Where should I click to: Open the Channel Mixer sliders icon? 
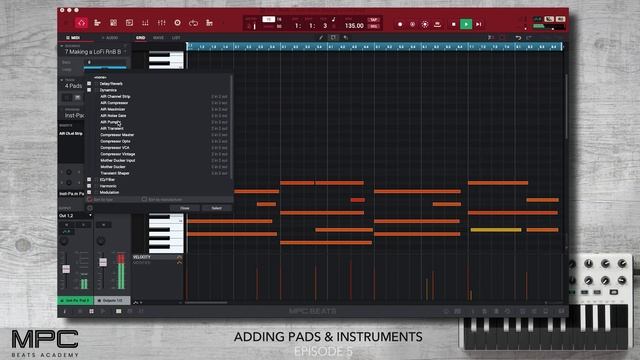[162, 23]
